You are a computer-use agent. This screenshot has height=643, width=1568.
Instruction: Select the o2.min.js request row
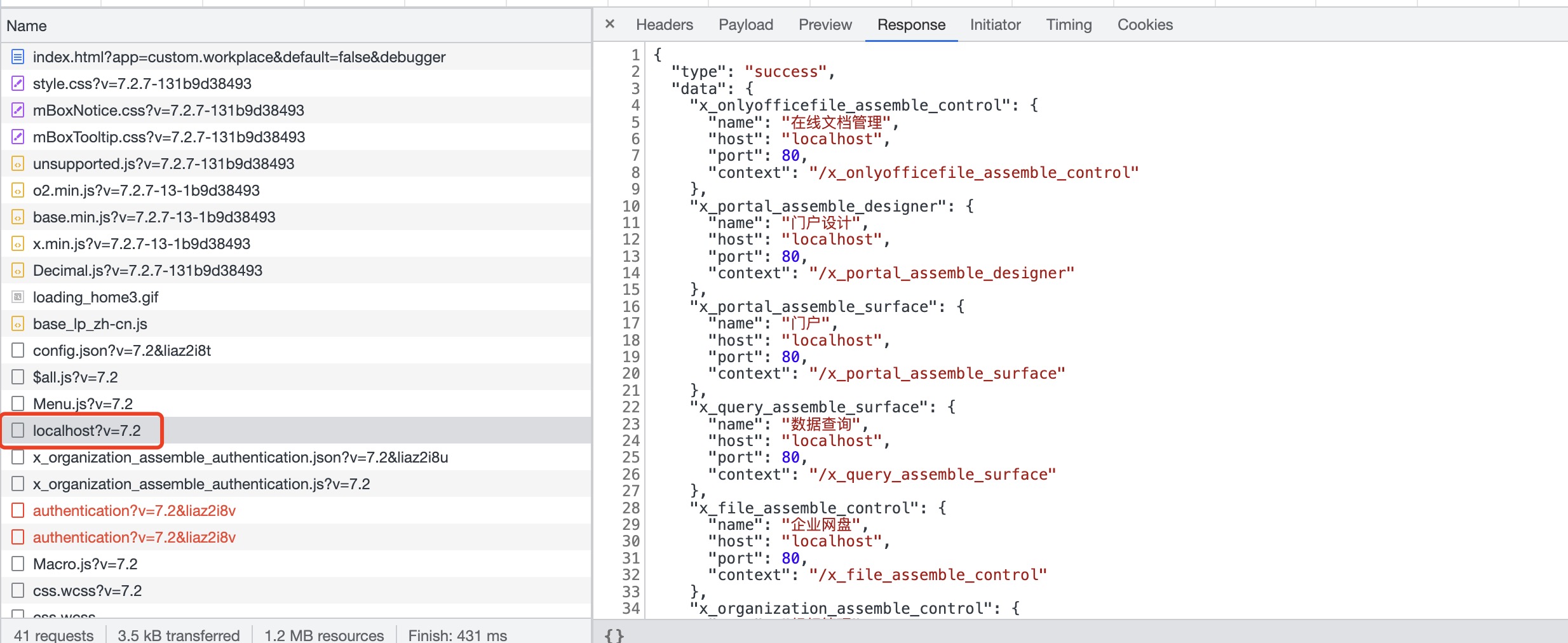pos(146,191)
